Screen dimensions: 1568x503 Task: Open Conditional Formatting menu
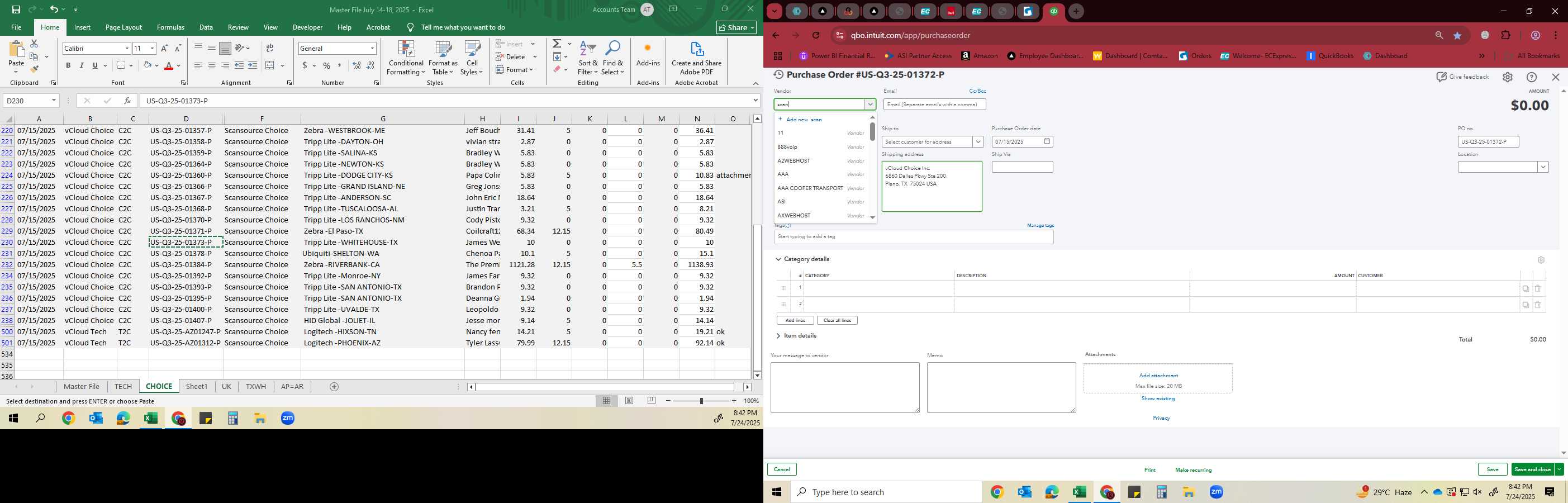click(x=406, y=59)
